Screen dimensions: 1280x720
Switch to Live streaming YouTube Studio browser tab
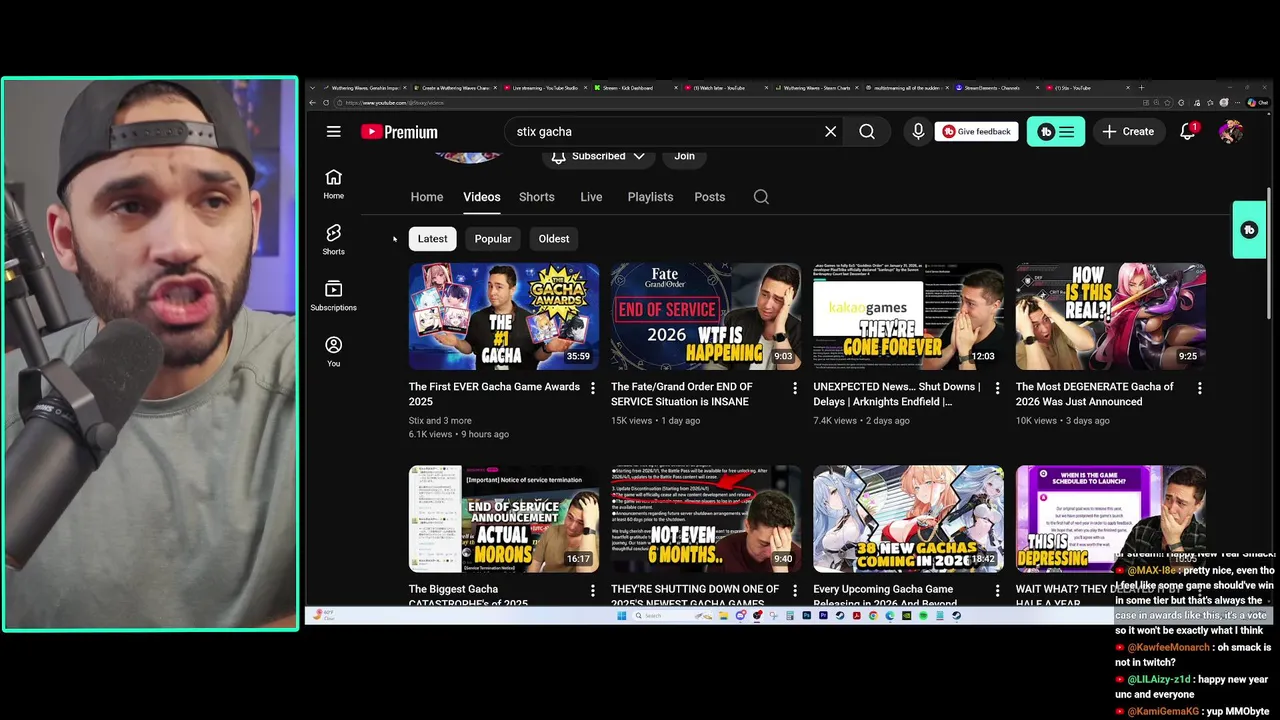point(544,88)
